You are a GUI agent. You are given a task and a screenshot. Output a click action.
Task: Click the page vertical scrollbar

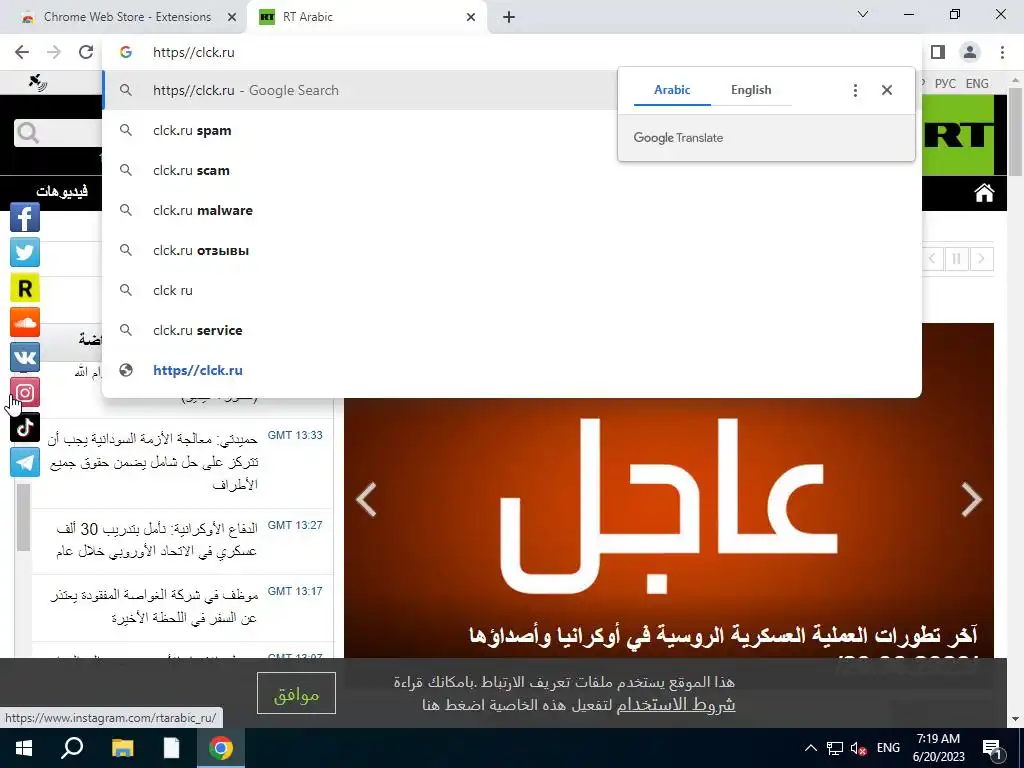click(1015, 131)
